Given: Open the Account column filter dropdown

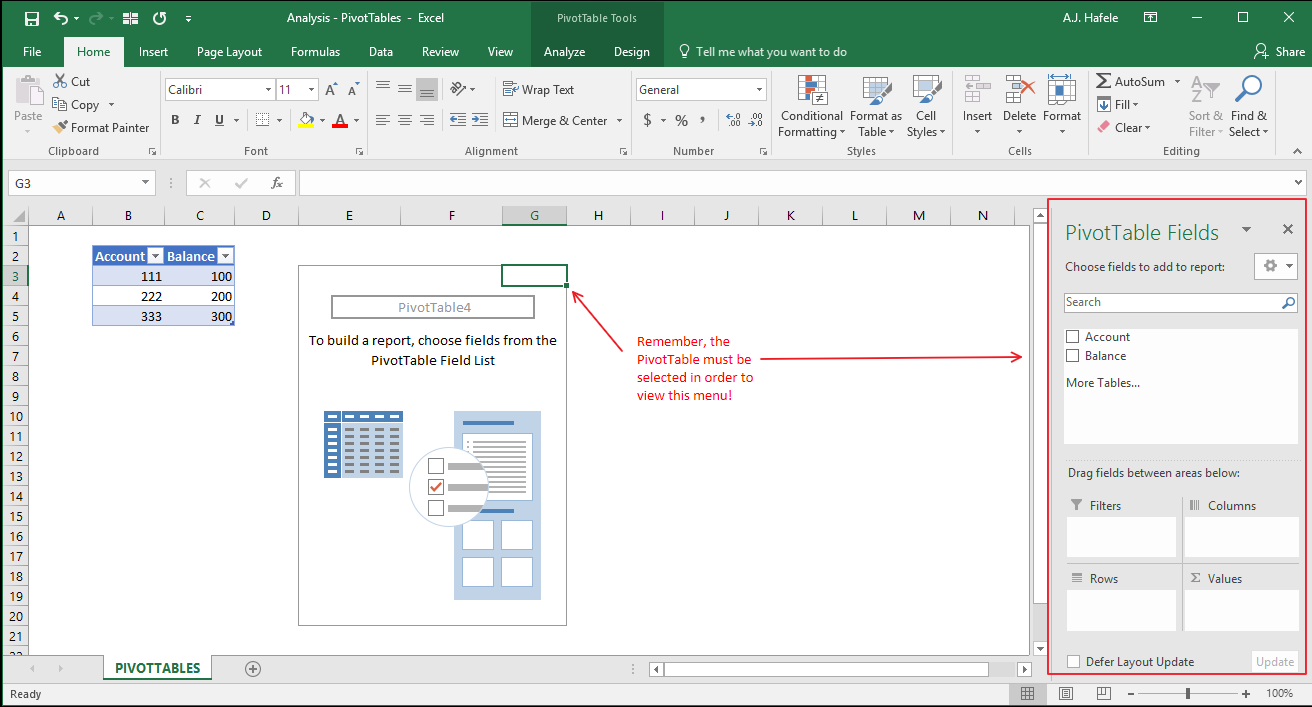Looking at the screenshot, I should tap(155, 256).
